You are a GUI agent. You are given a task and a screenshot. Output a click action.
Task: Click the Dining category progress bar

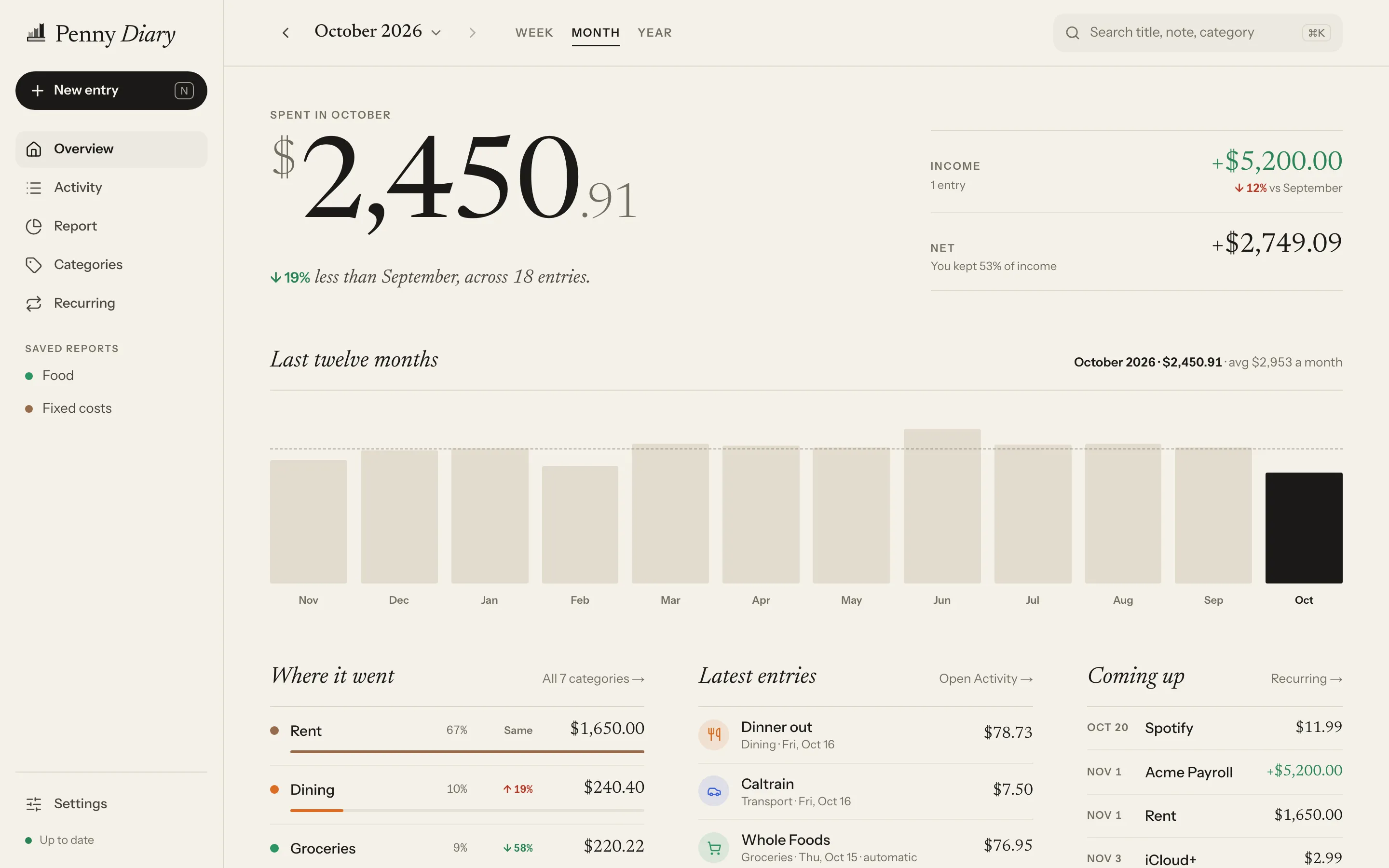point(467,811)
